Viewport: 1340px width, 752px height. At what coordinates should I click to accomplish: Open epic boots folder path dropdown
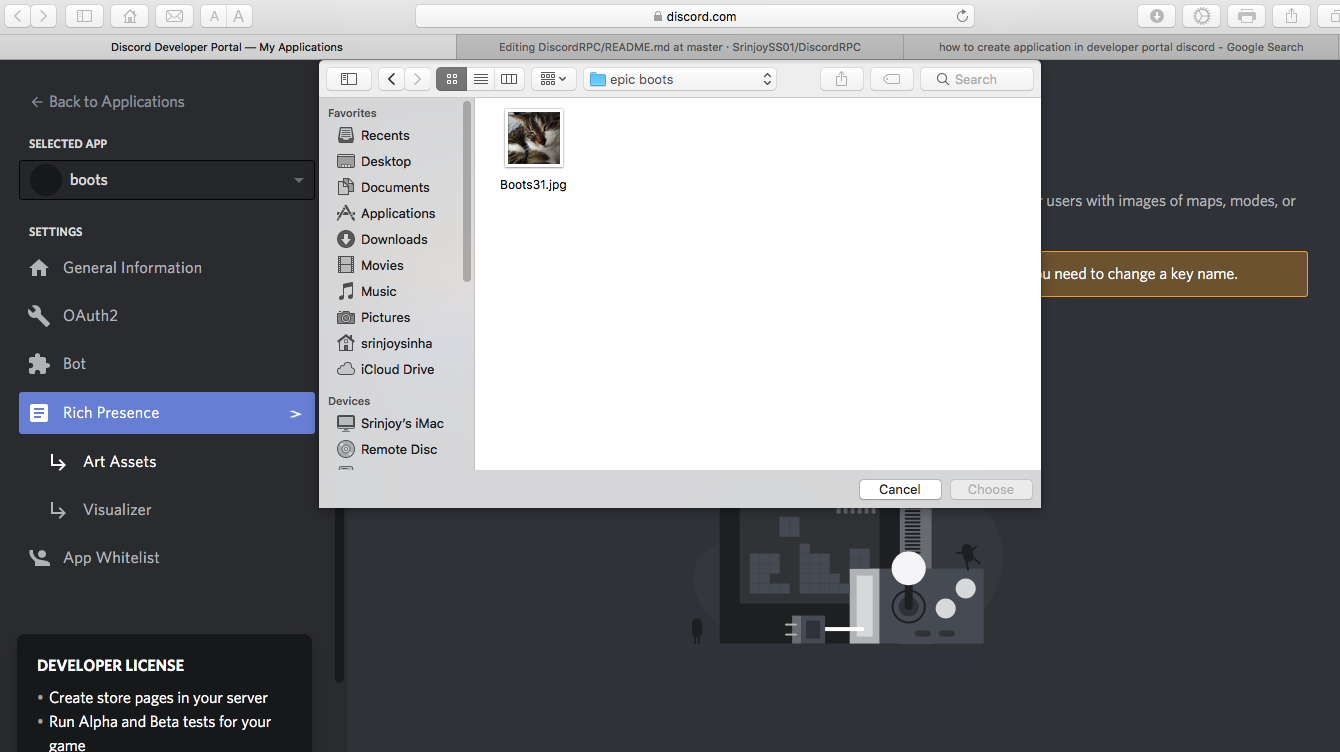point(679,79)
